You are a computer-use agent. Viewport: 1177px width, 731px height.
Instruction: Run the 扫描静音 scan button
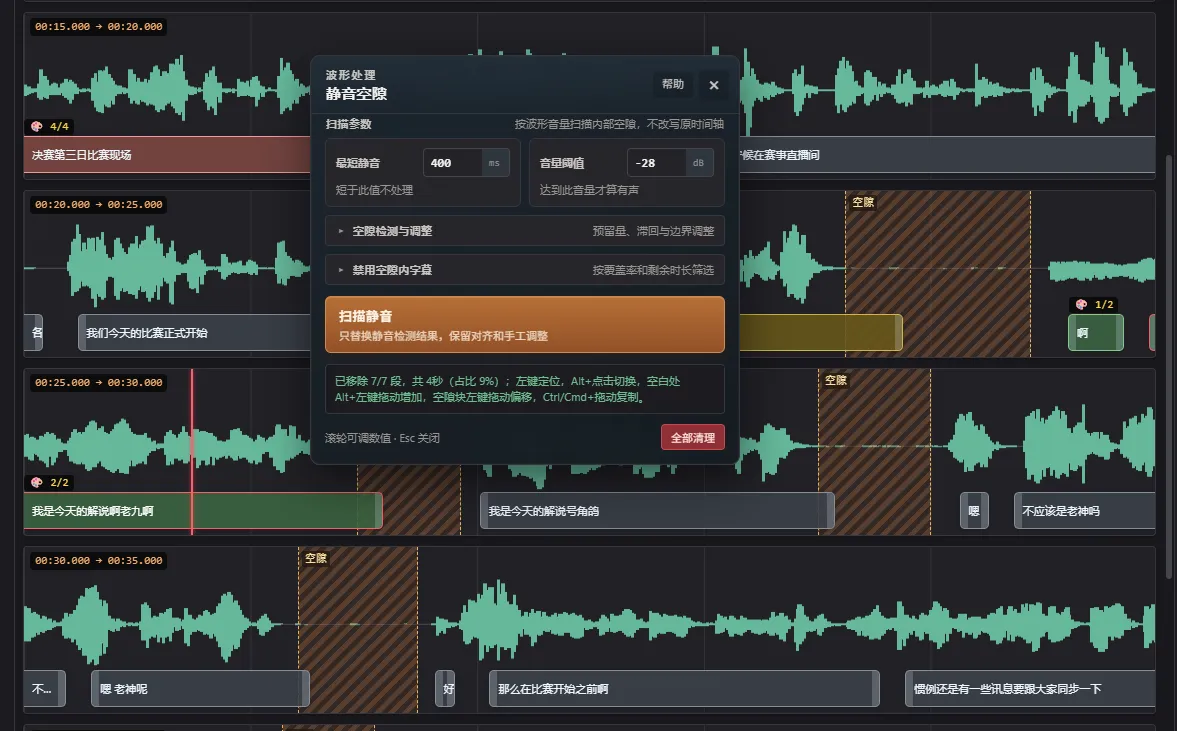525,324
